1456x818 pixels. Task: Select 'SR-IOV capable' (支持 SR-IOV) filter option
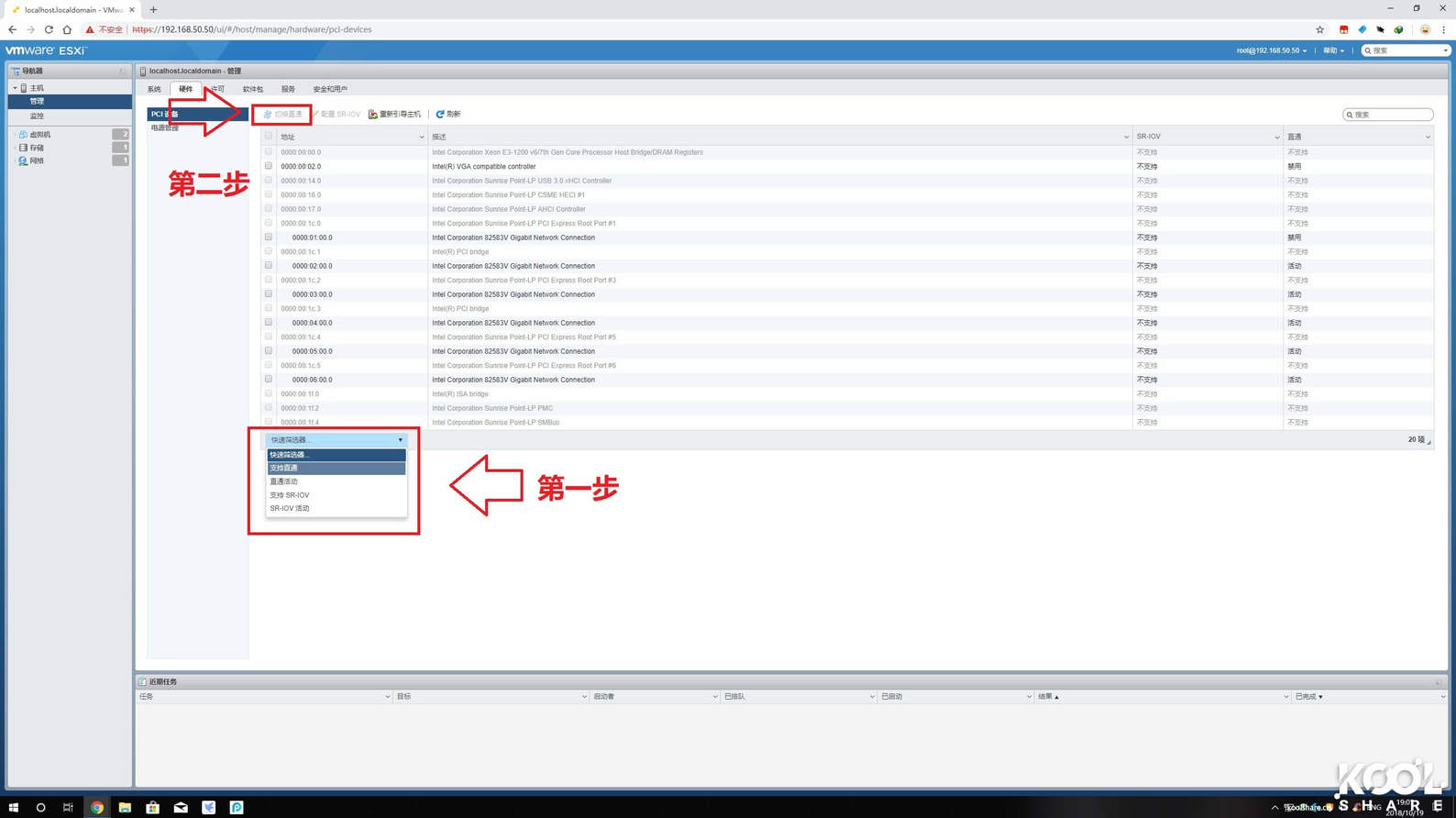(336, 495)
